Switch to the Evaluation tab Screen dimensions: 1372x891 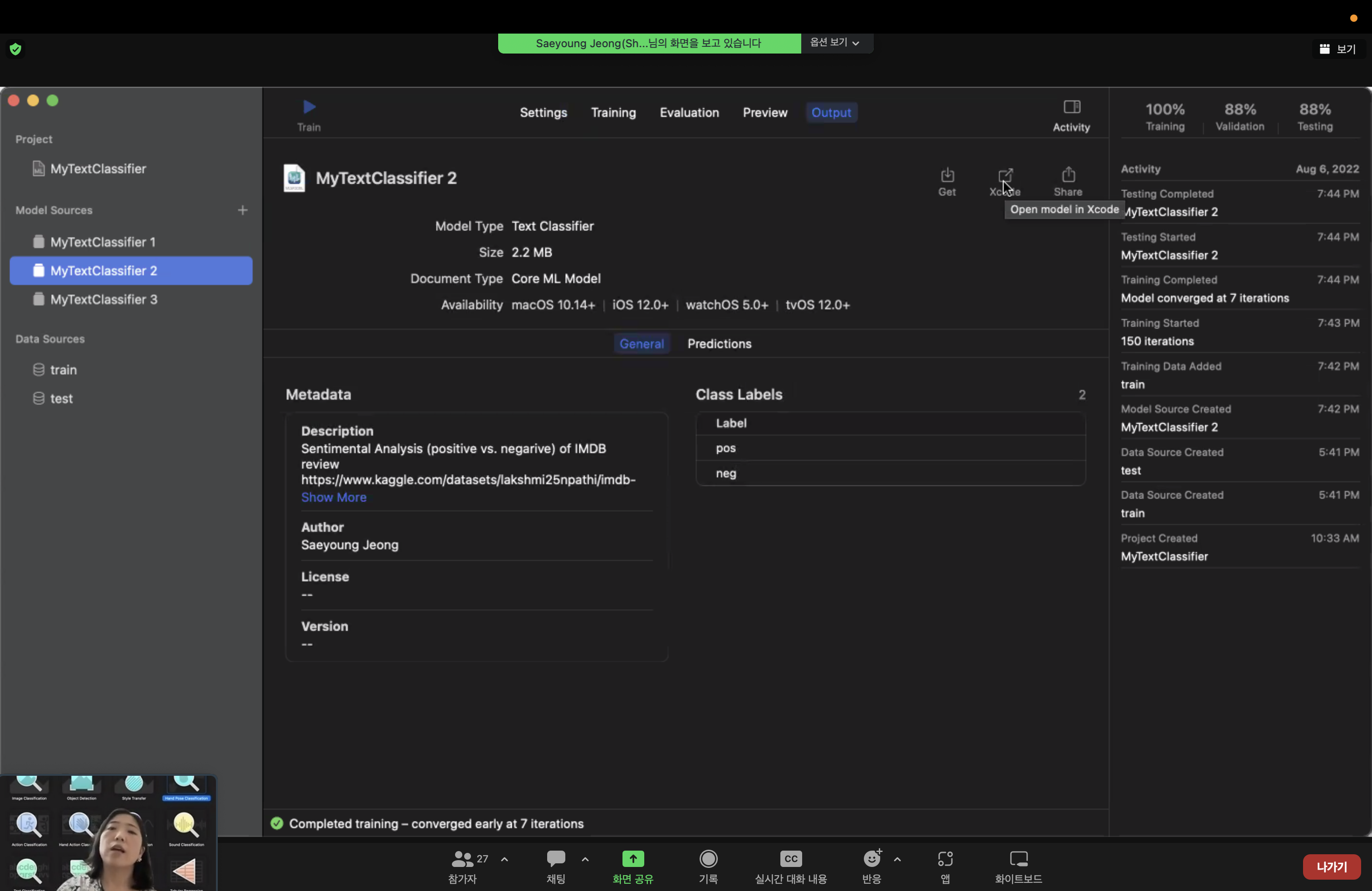tap(690, 113)
